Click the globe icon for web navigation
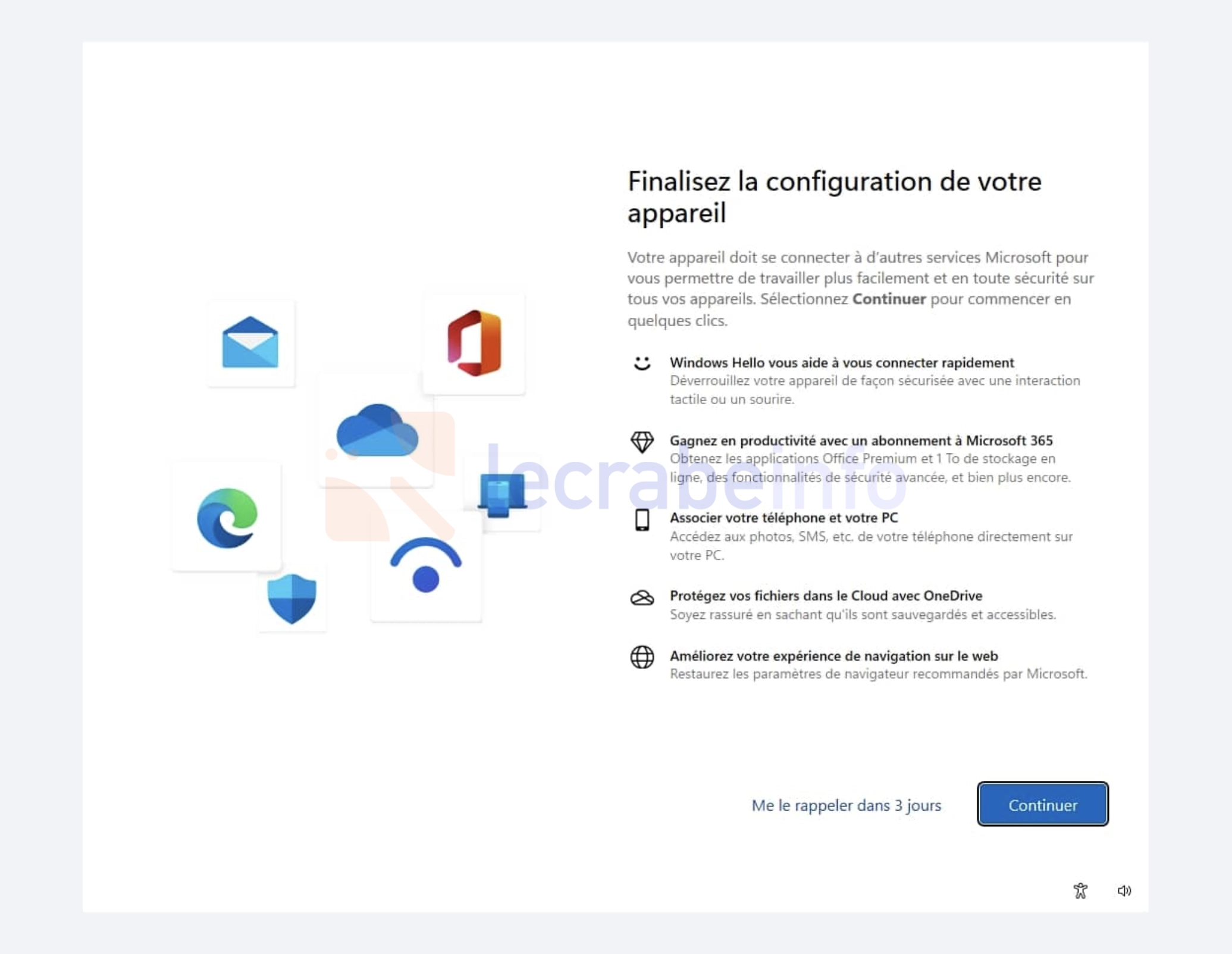Screen dimensions: 1232x954 (x=642, y=657)
